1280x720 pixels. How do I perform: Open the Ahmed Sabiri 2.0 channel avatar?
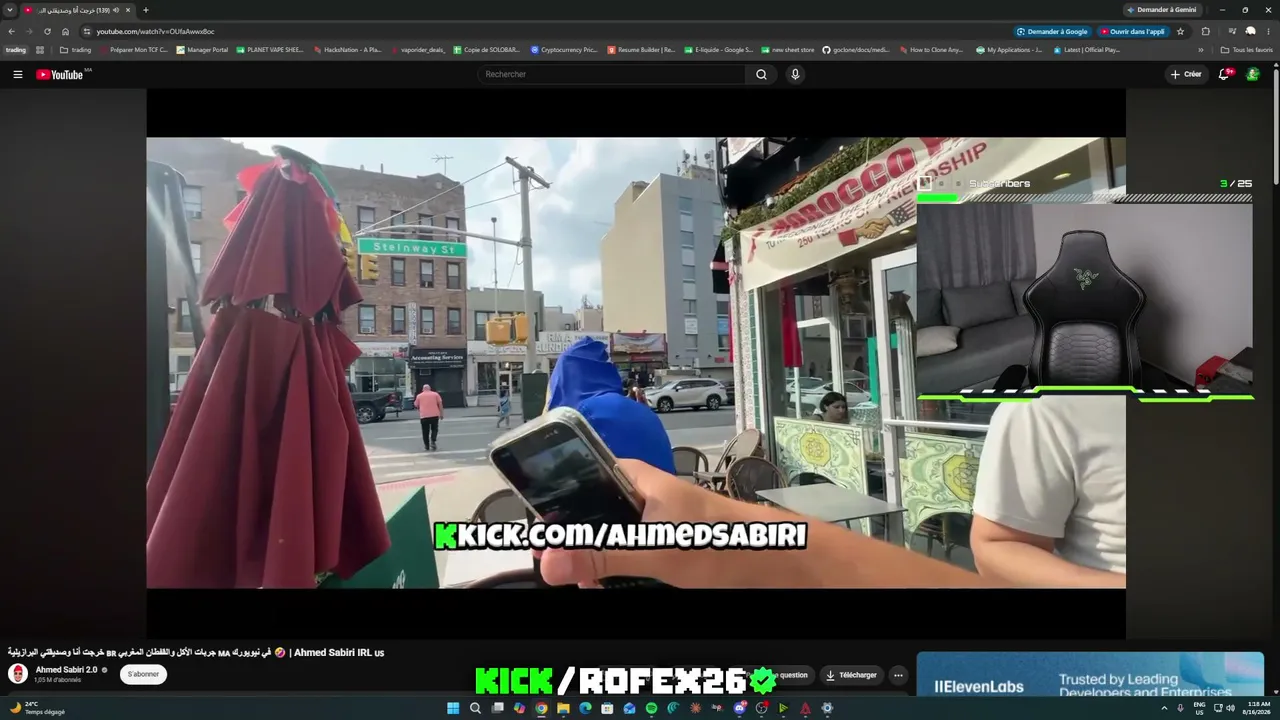(18, 673)
